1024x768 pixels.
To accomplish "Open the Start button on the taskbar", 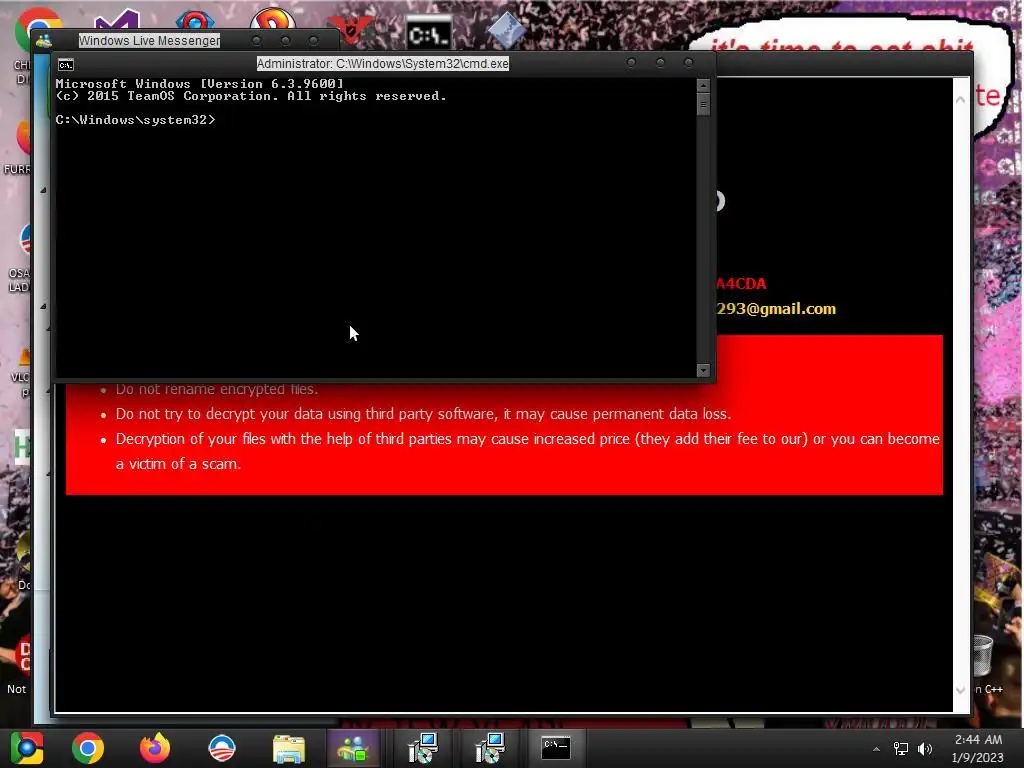I will (26, 748).
